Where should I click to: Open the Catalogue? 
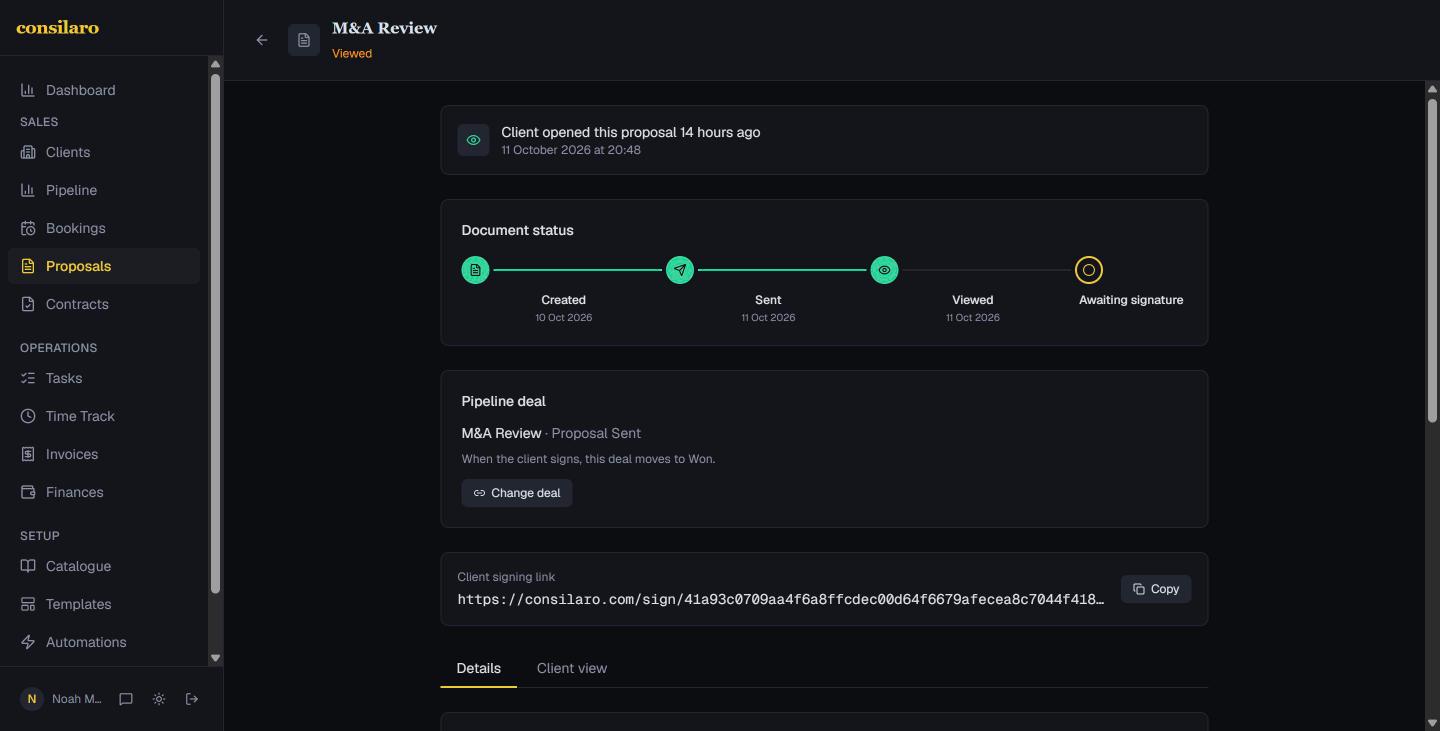(104, 566)
